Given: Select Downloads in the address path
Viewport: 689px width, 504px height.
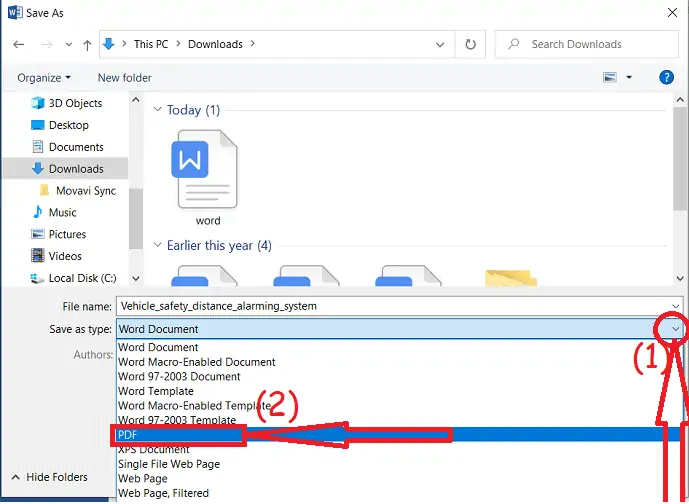Looking at the screenshot, I should coord(215,44).
